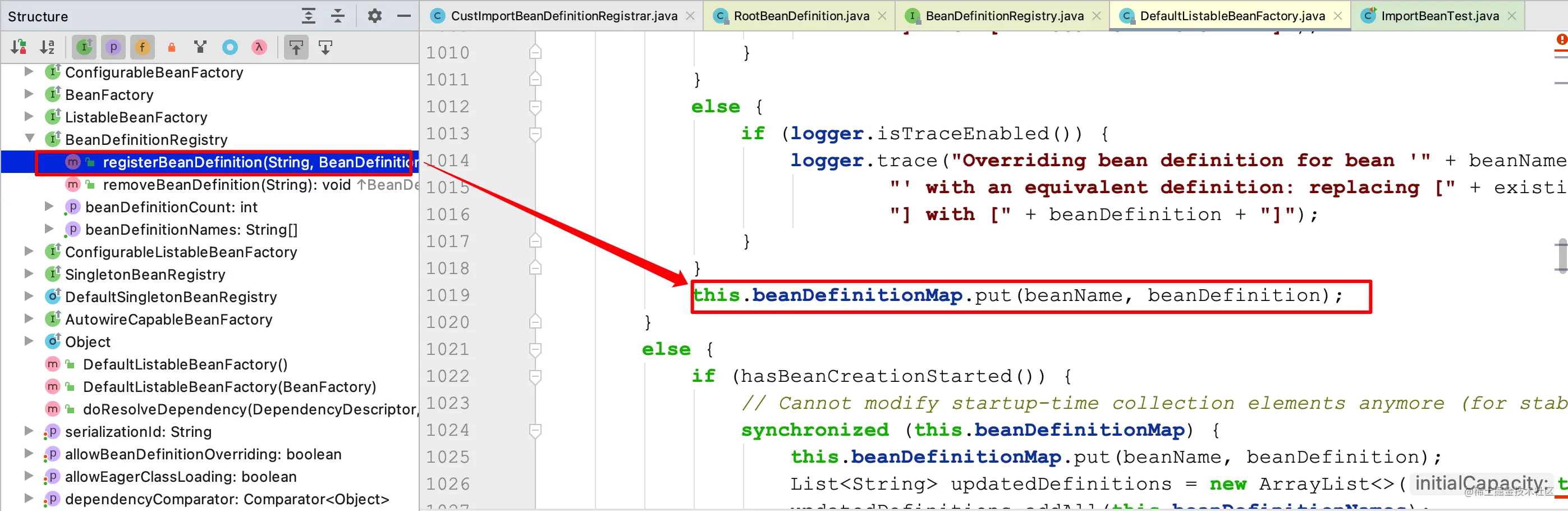Expand ConfigurableListableBeanFactory node

click(x=29, y=252)
